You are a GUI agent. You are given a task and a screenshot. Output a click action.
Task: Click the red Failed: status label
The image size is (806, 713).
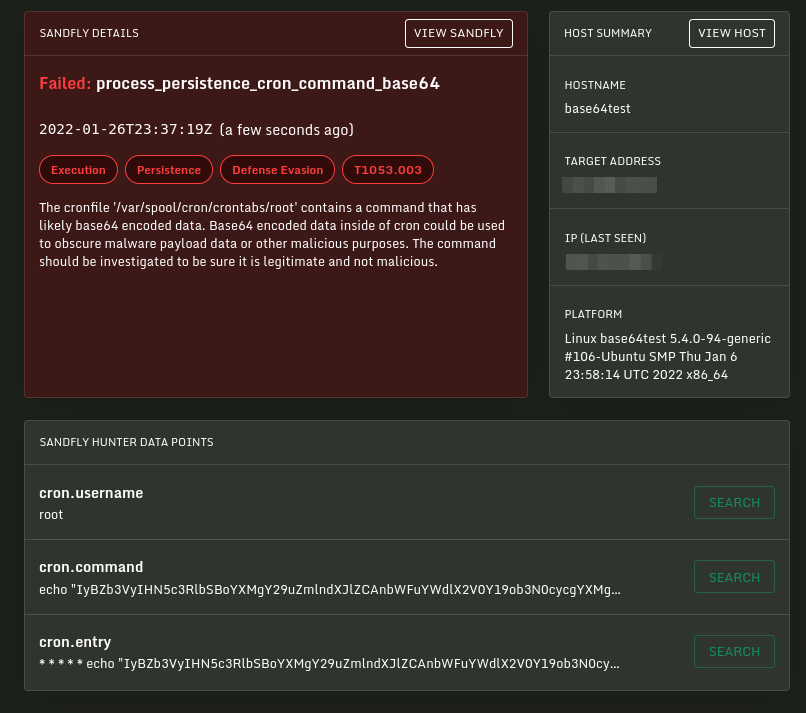[65, 83]
